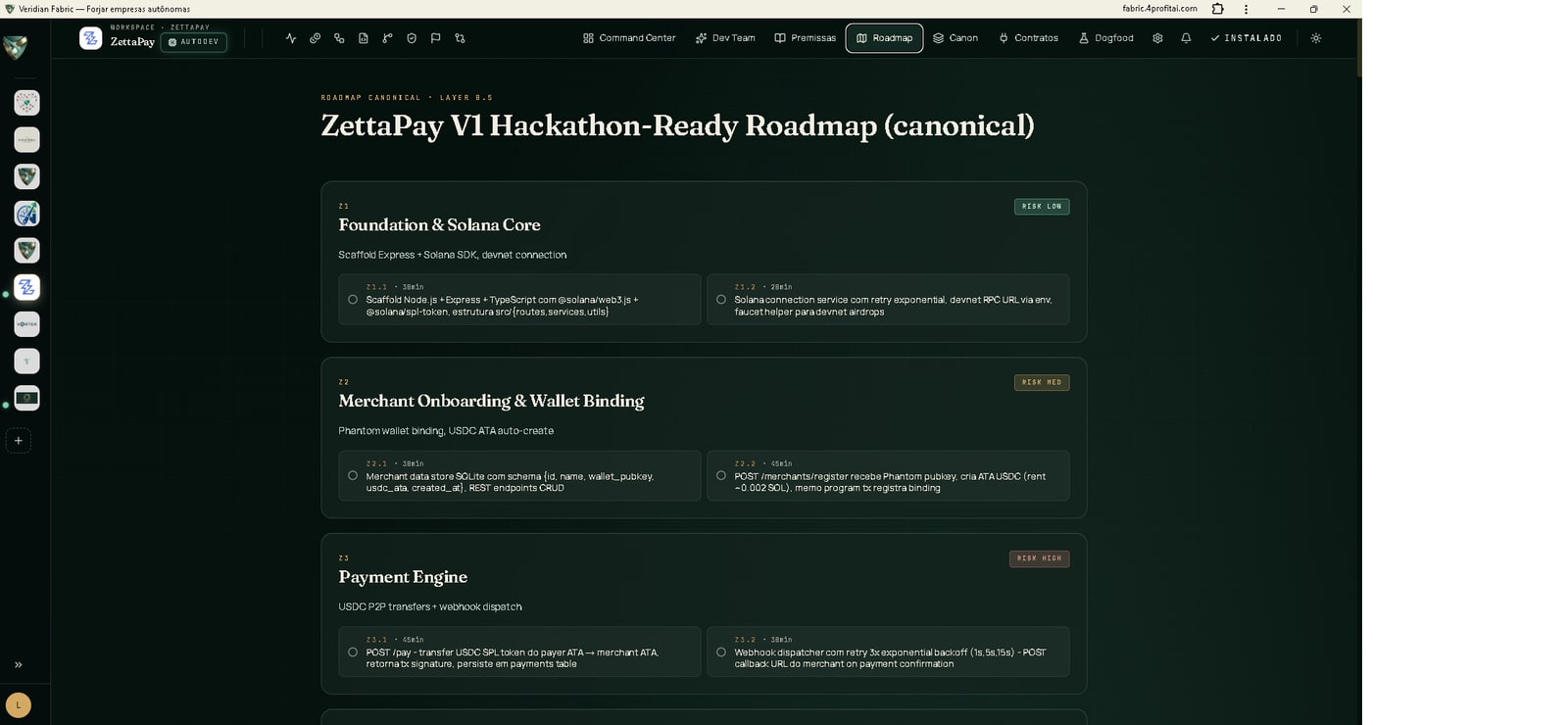Open the notifications bell

tap(1186, 38)
